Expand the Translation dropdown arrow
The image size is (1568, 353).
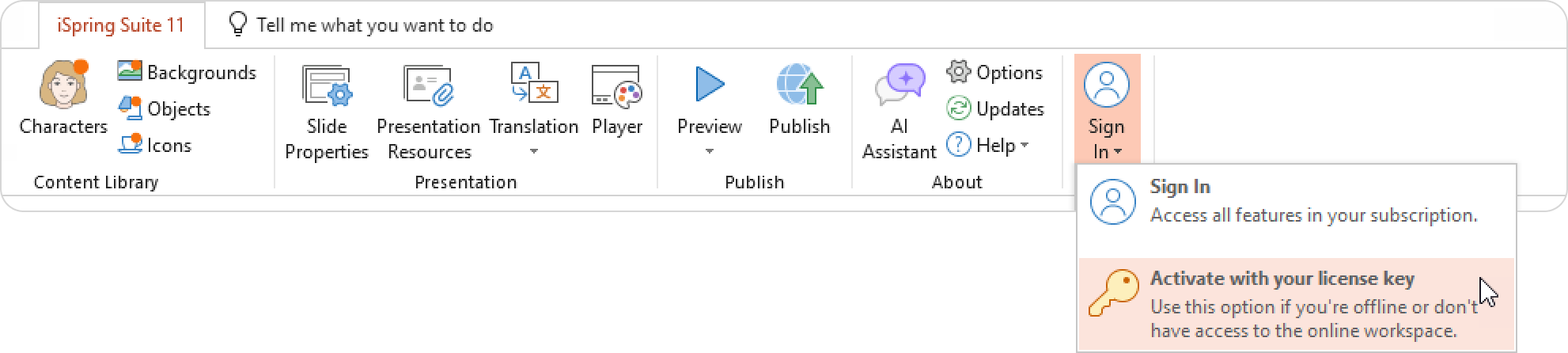click(534, 151)
